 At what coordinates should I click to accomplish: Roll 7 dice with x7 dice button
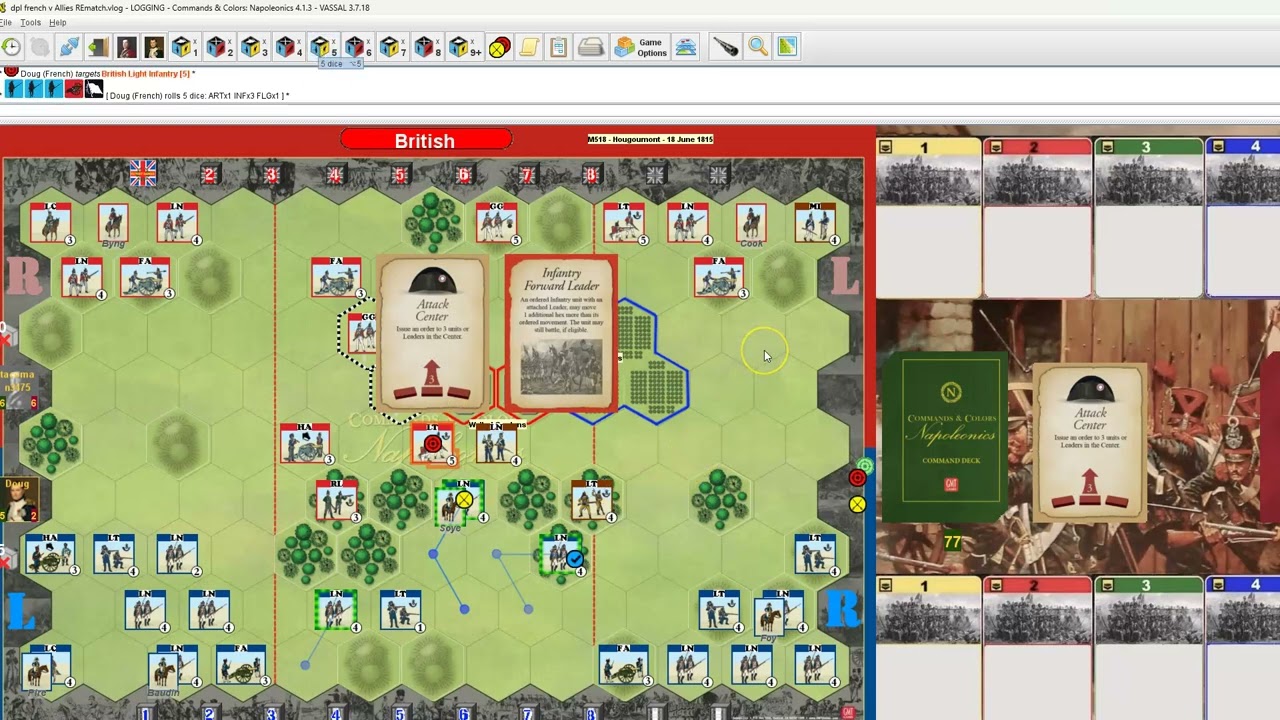(x=392, y=47)
